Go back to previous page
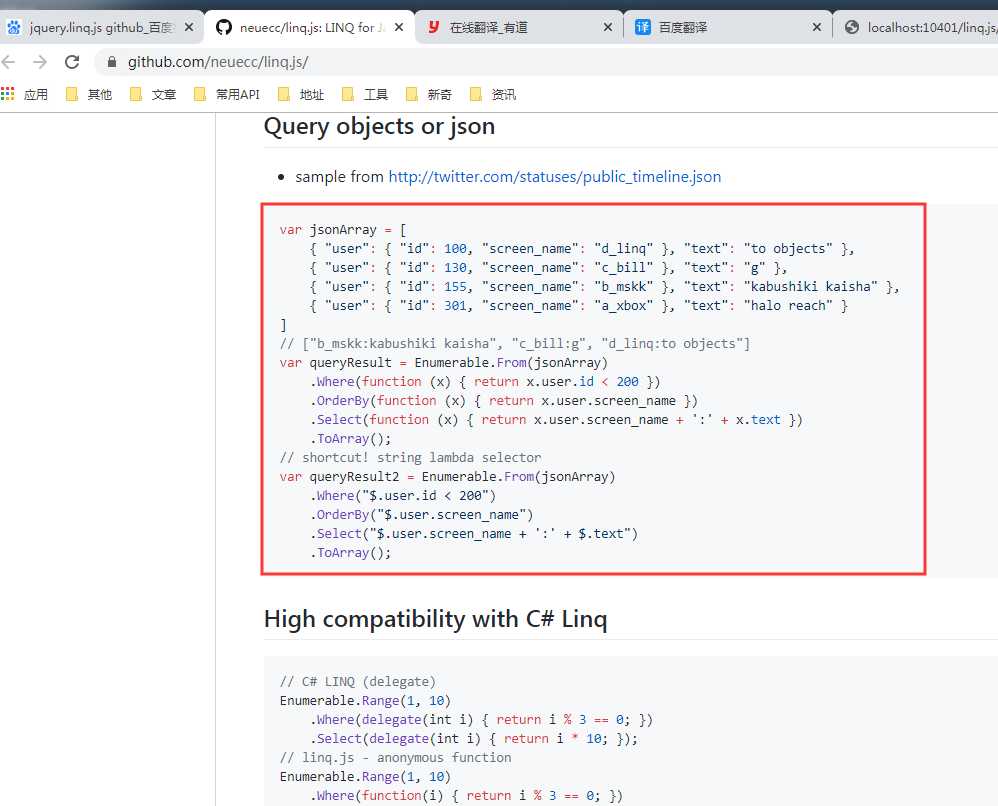The image size is (998, 806). tap(8, 62)
